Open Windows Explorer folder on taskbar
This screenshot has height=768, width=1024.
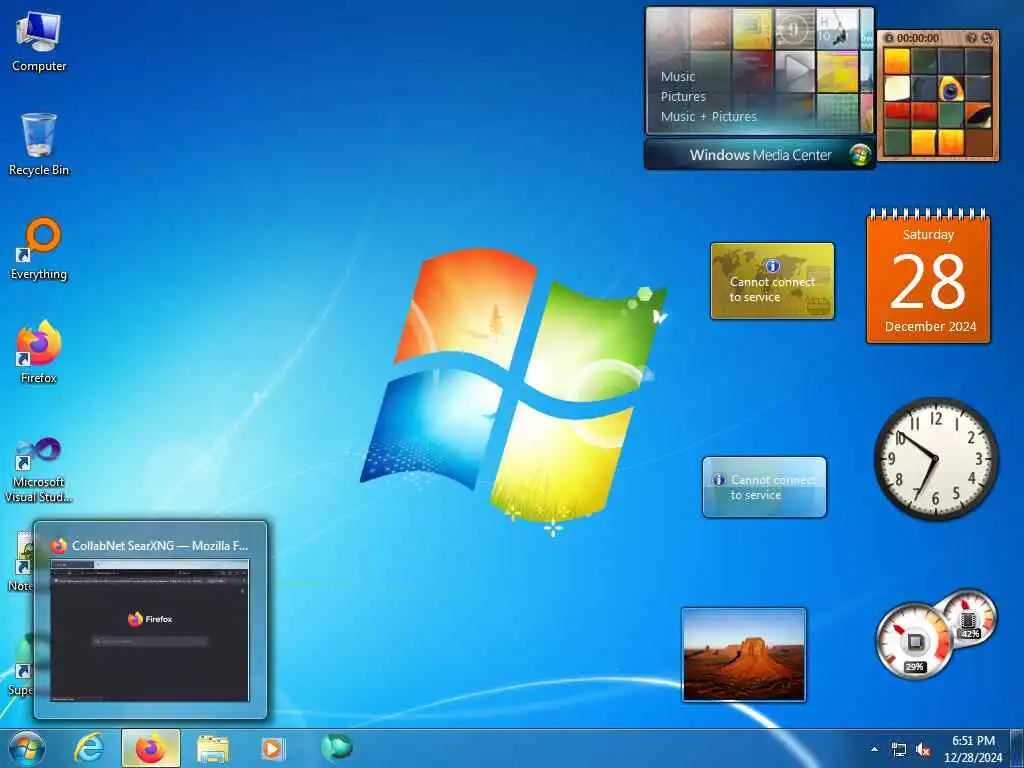point(213,749)
